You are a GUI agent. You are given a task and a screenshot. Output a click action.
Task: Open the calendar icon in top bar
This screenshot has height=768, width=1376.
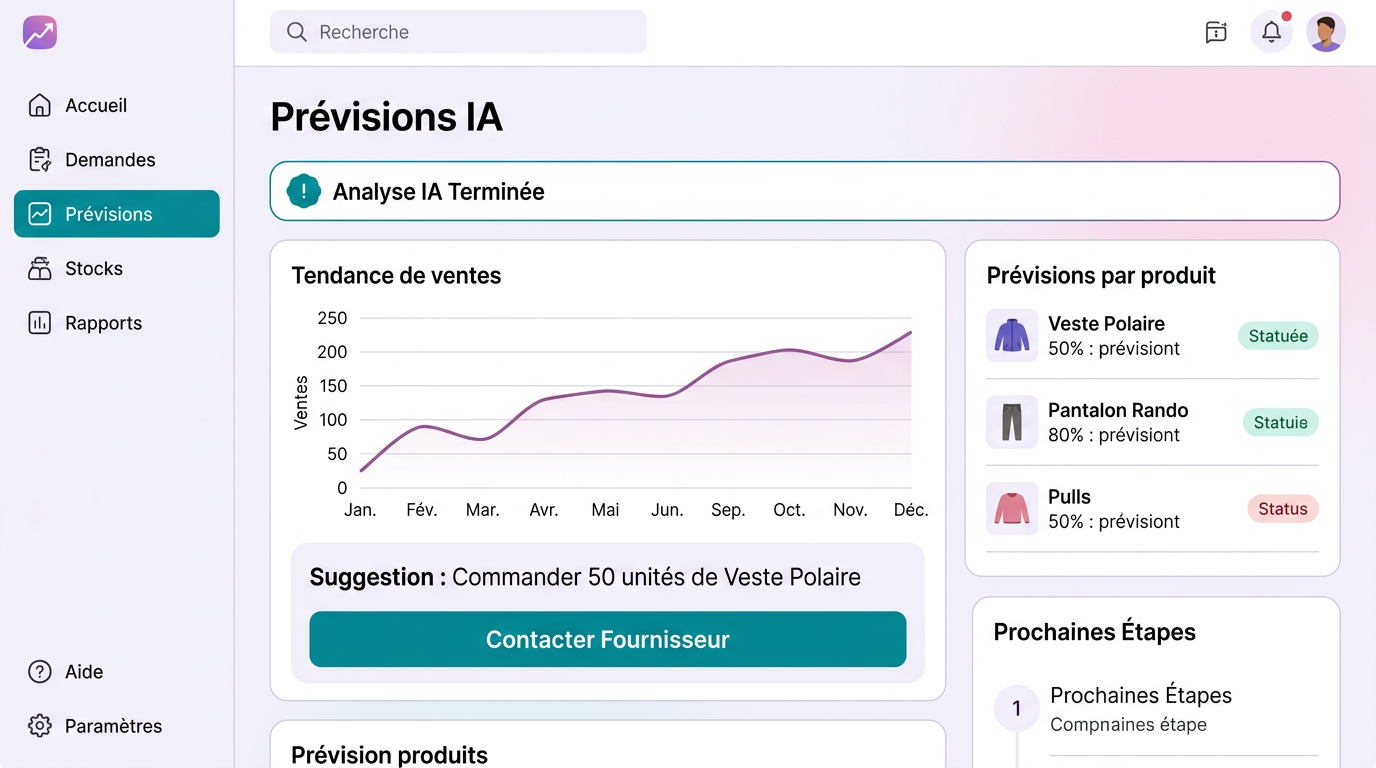(1216, 32)
